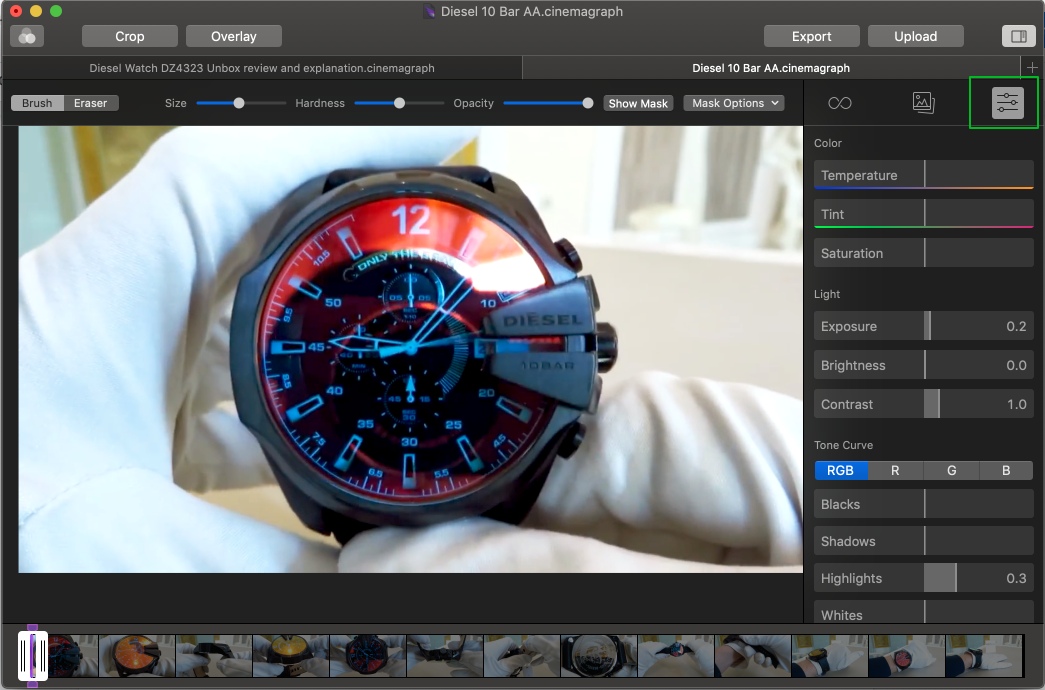Click the window title "Diesel 10 Bar AA.cinemagraph"
The image size is (1045, 690).
(532, 11)
